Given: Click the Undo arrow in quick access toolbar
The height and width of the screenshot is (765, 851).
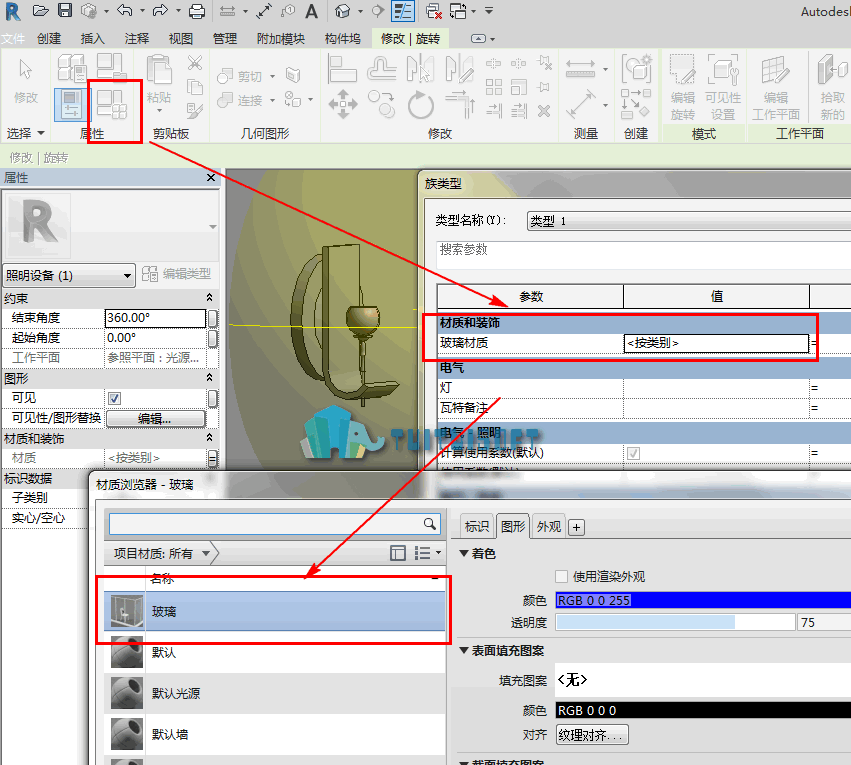Looking at the screenshot, I should tap(125, 10).
